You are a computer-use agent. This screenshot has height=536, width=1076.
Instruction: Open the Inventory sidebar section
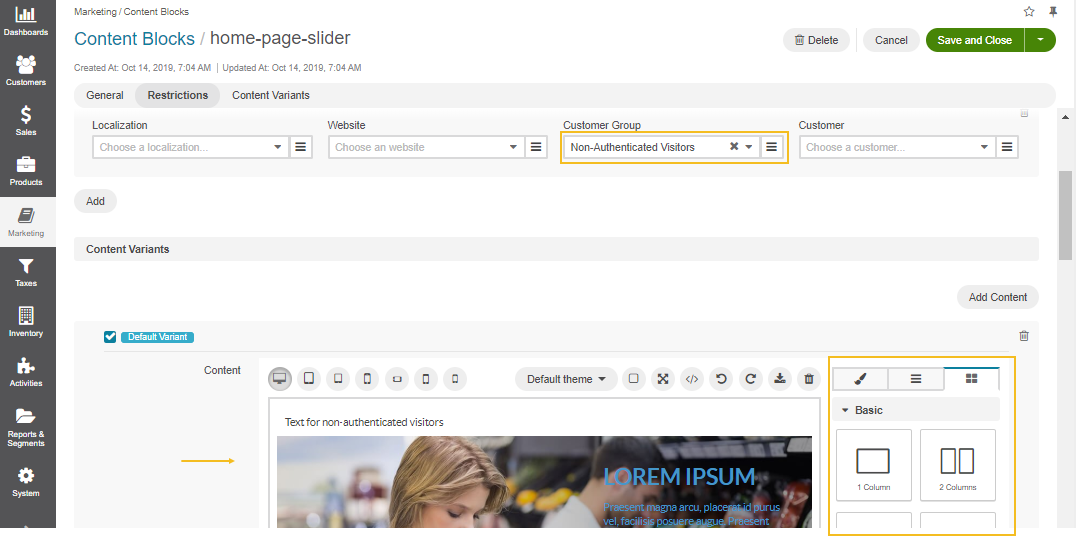[26, 323]
